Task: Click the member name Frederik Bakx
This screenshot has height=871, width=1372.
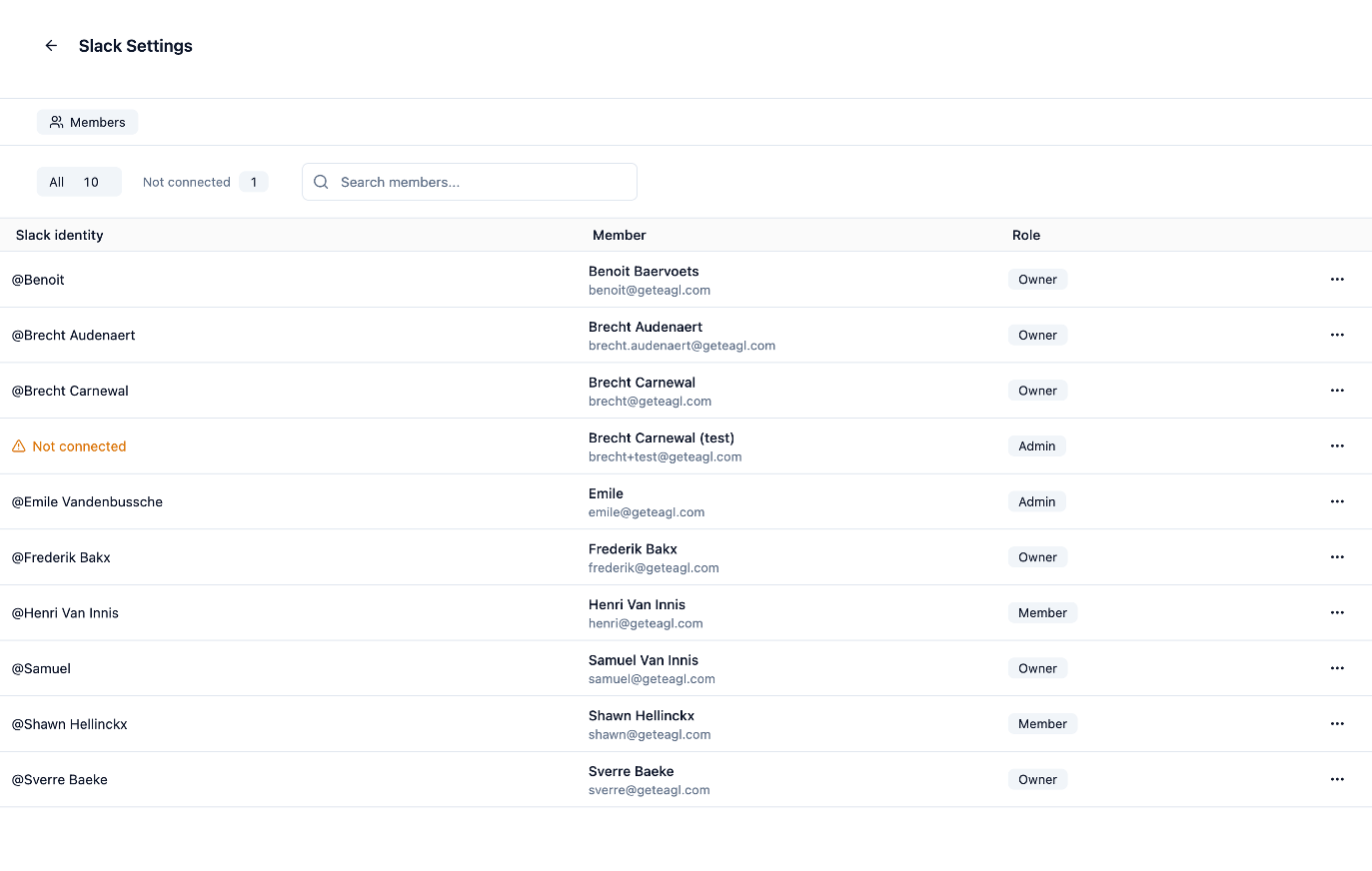Action: click(x=633, y=548)
